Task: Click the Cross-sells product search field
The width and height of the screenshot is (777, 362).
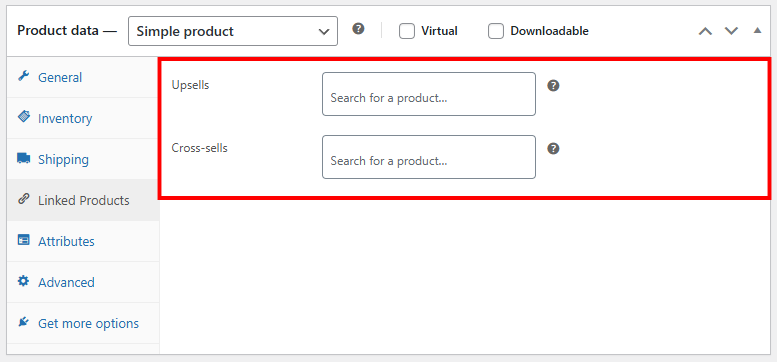Action: (429, 157)
